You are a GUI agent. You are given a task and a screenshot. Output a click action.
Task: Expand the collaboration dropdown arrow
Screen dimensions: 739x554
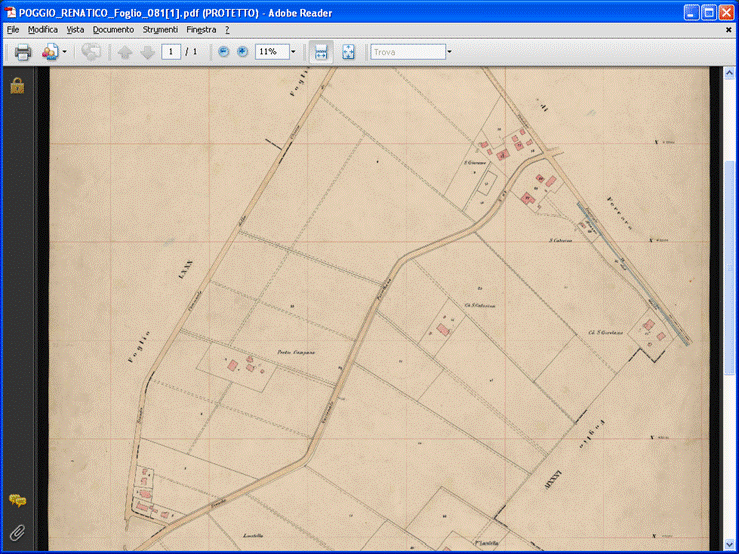[x=65, y=52]
